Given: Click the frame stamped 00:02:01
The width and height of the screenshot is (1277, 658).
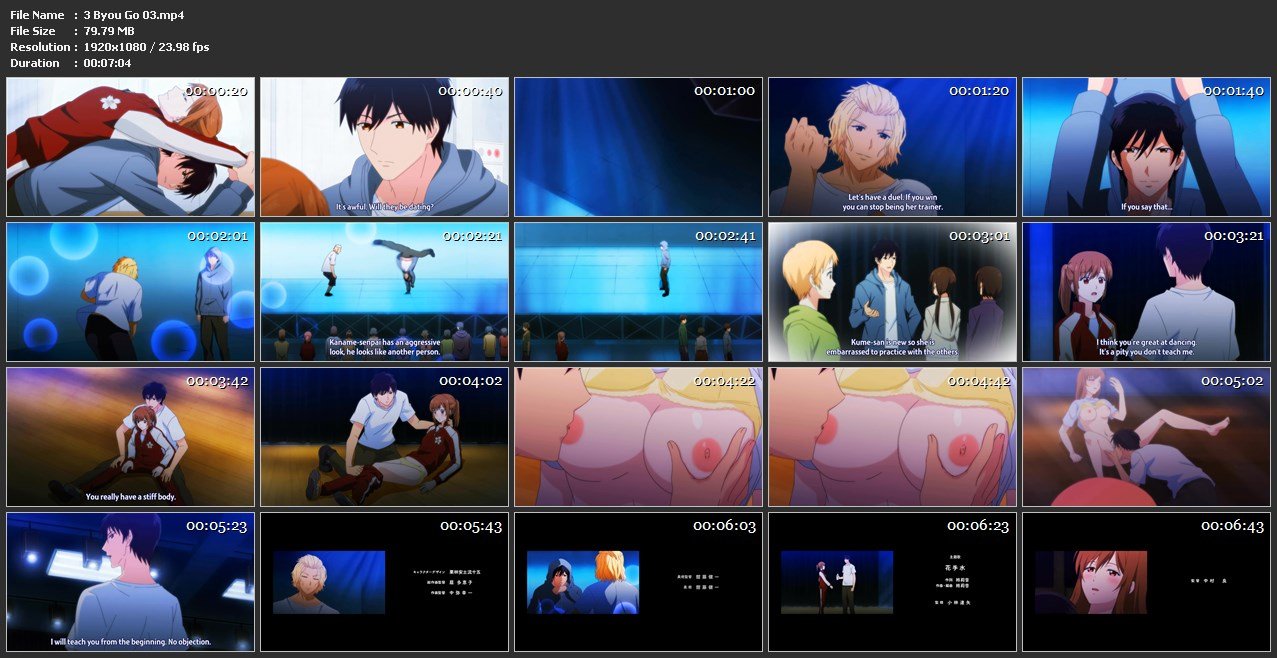Looking at the screenshot, I should click(130, 292).
